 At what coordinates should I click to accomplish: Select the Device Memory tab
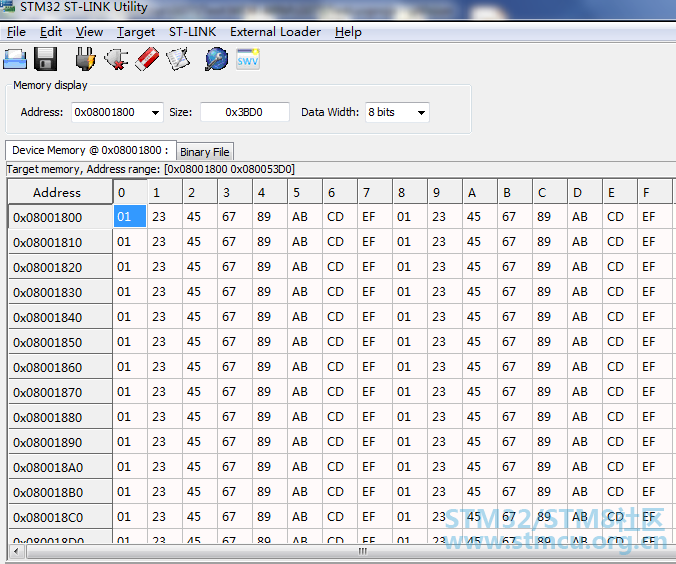click(x=91, y=150)
